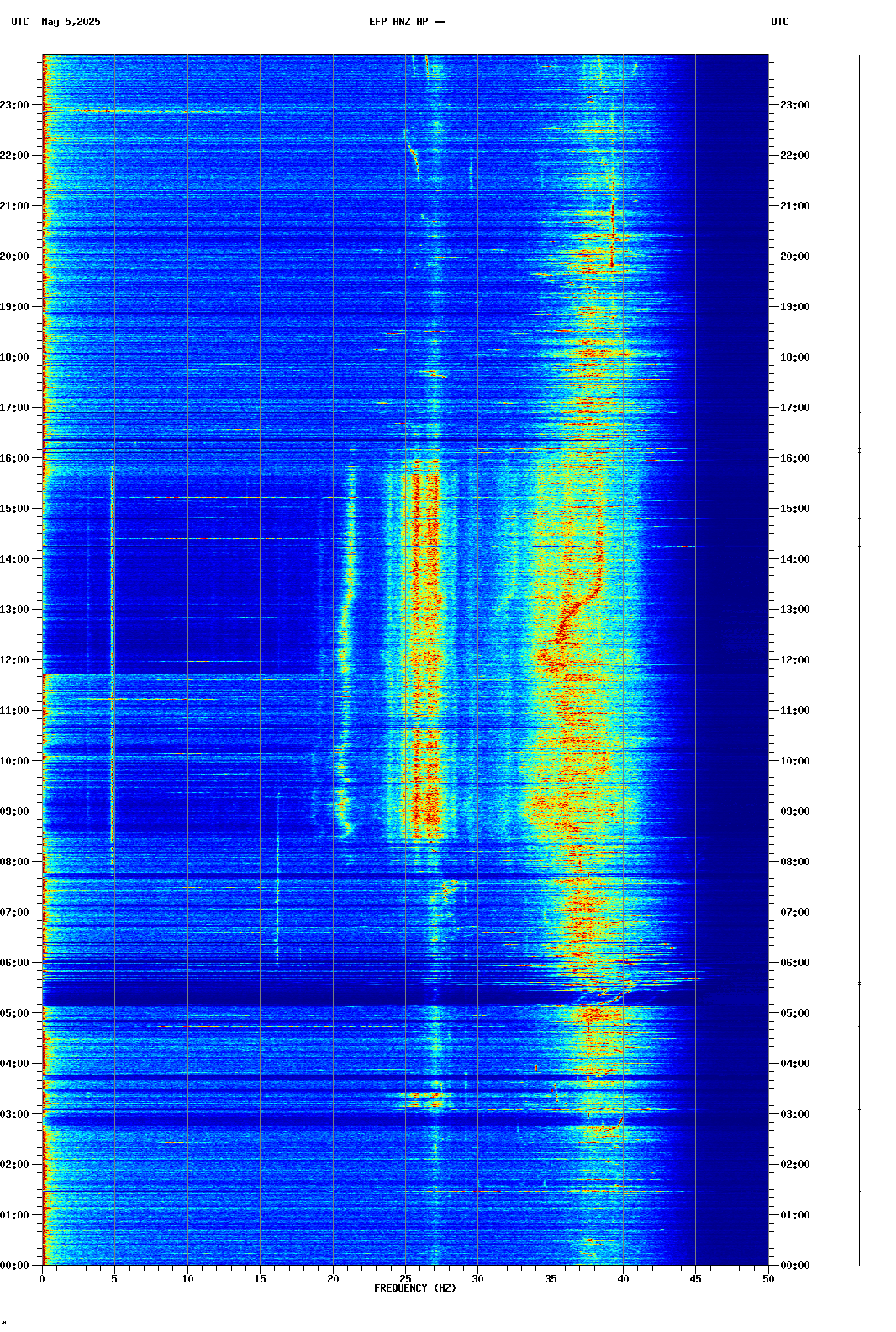Pick 20:00 on the right time axis
The width and height of the screenshot is (896, 1332).
point(795,256)
